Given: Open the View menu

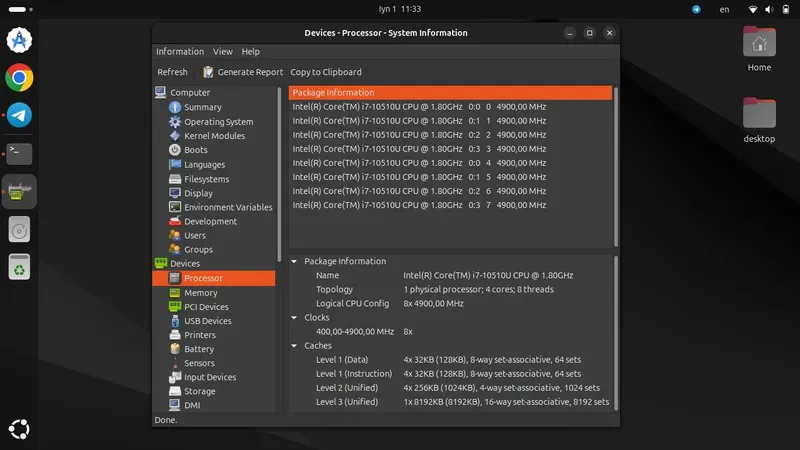Looking at the screenshot, I should (222, 52).
